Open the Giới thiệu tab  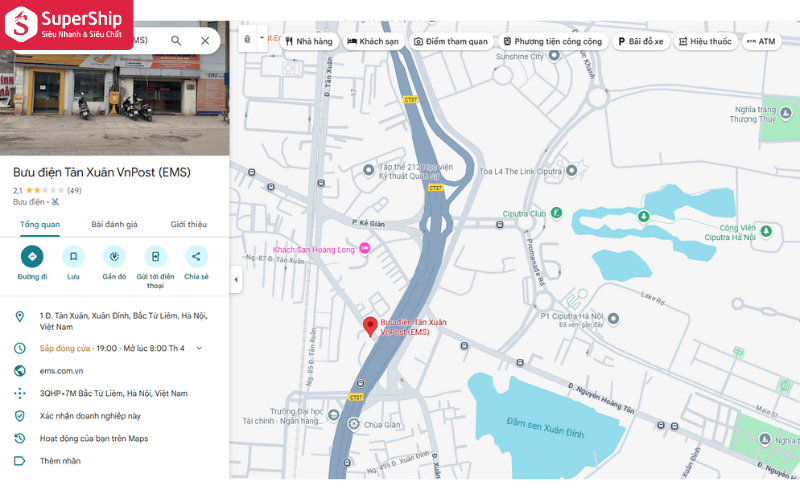click(x=189, y=224)
